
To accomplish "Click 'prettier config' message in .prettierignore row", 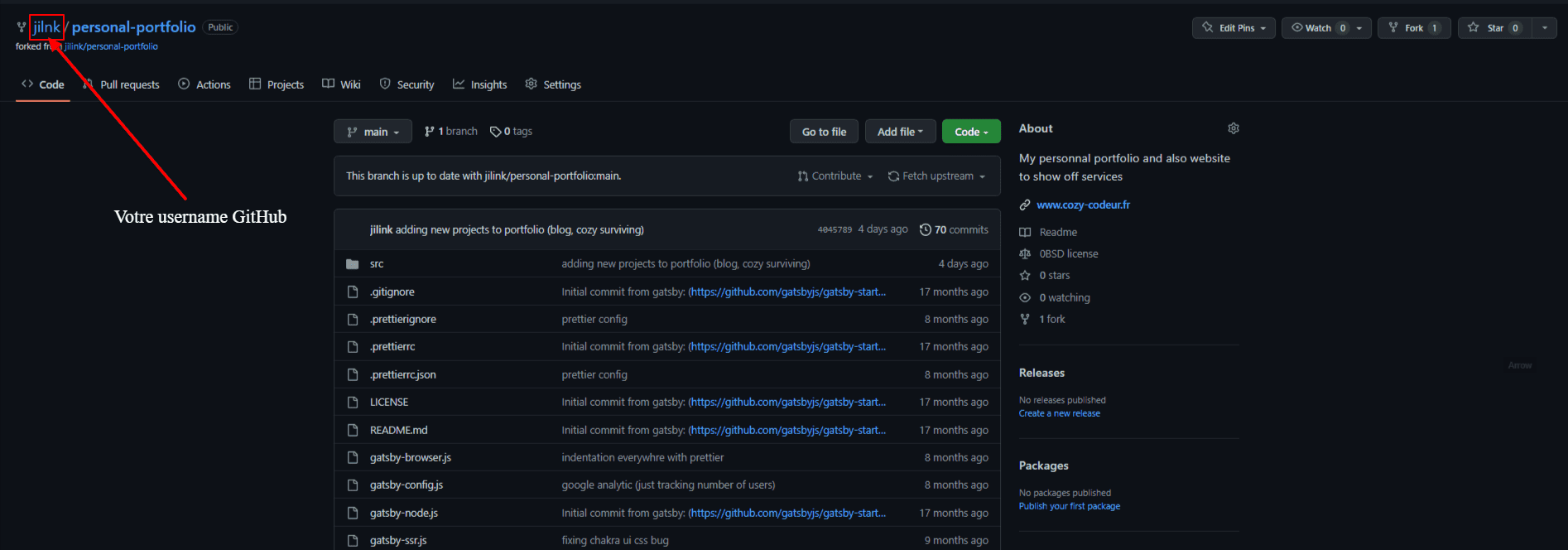I will point(594,319).
